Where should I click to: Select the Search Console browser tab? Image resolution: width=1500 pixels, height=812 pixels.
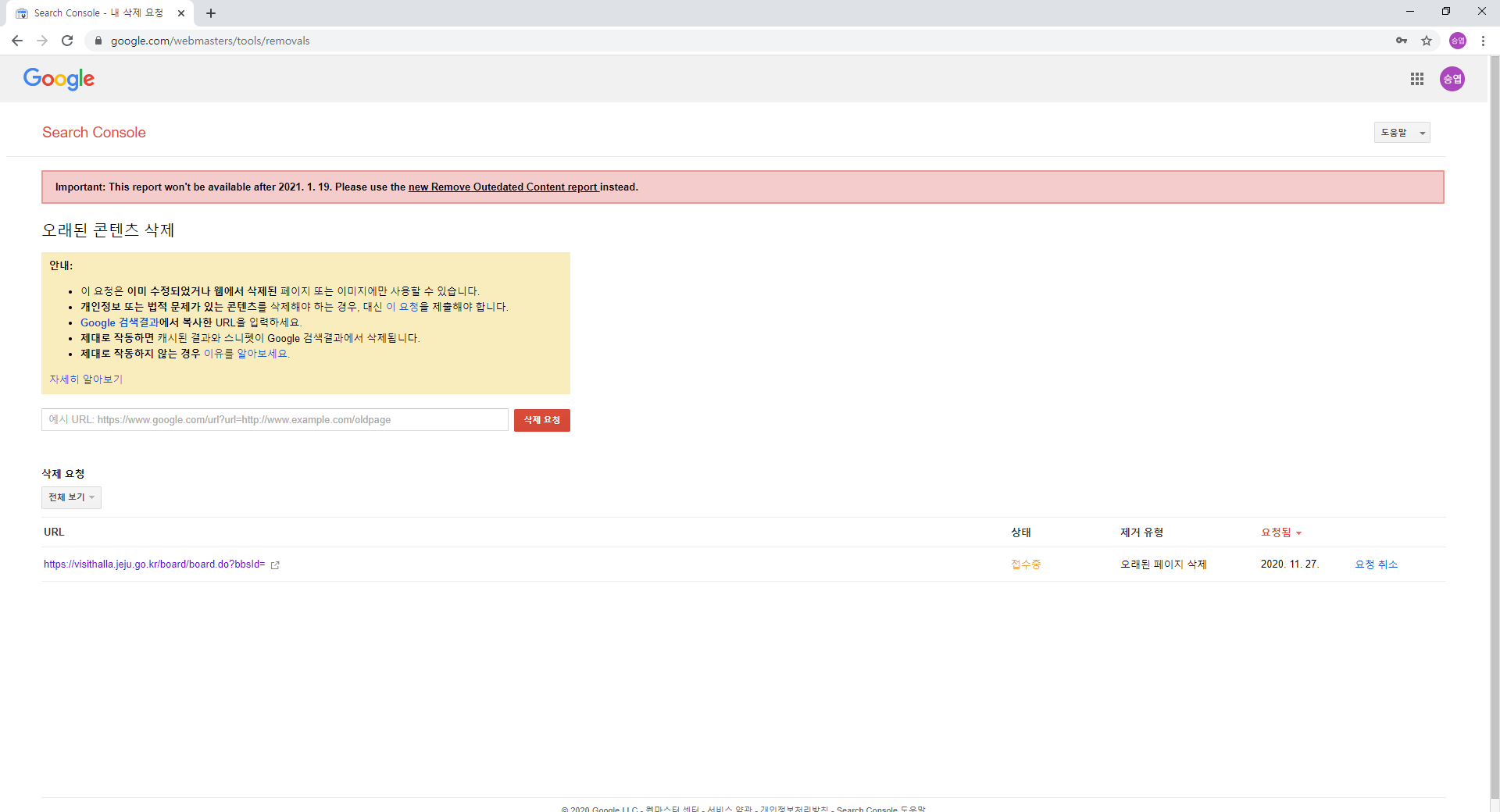coord(100,13)
